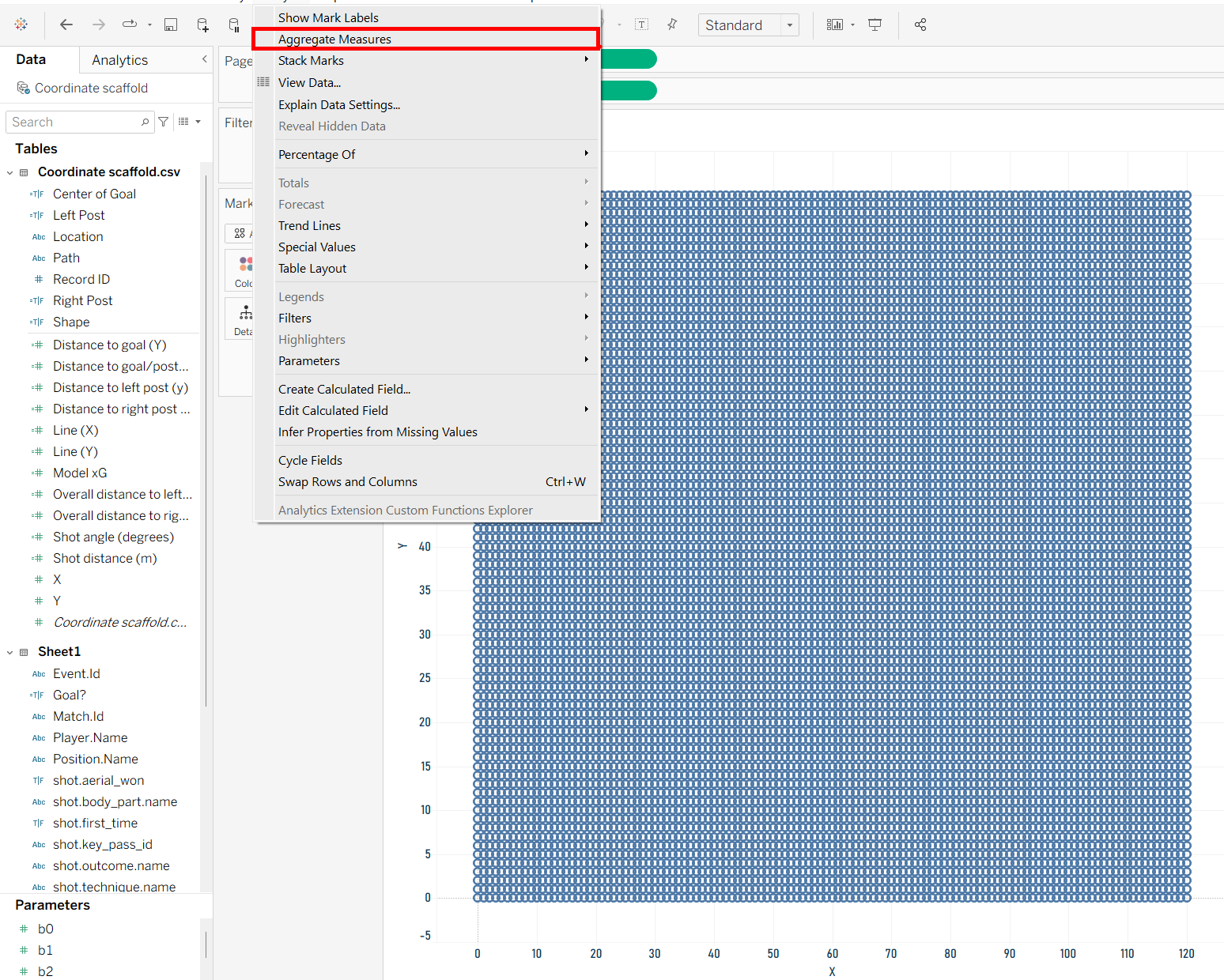Select Create Calculated Field menu entry

tap(344, 389)
